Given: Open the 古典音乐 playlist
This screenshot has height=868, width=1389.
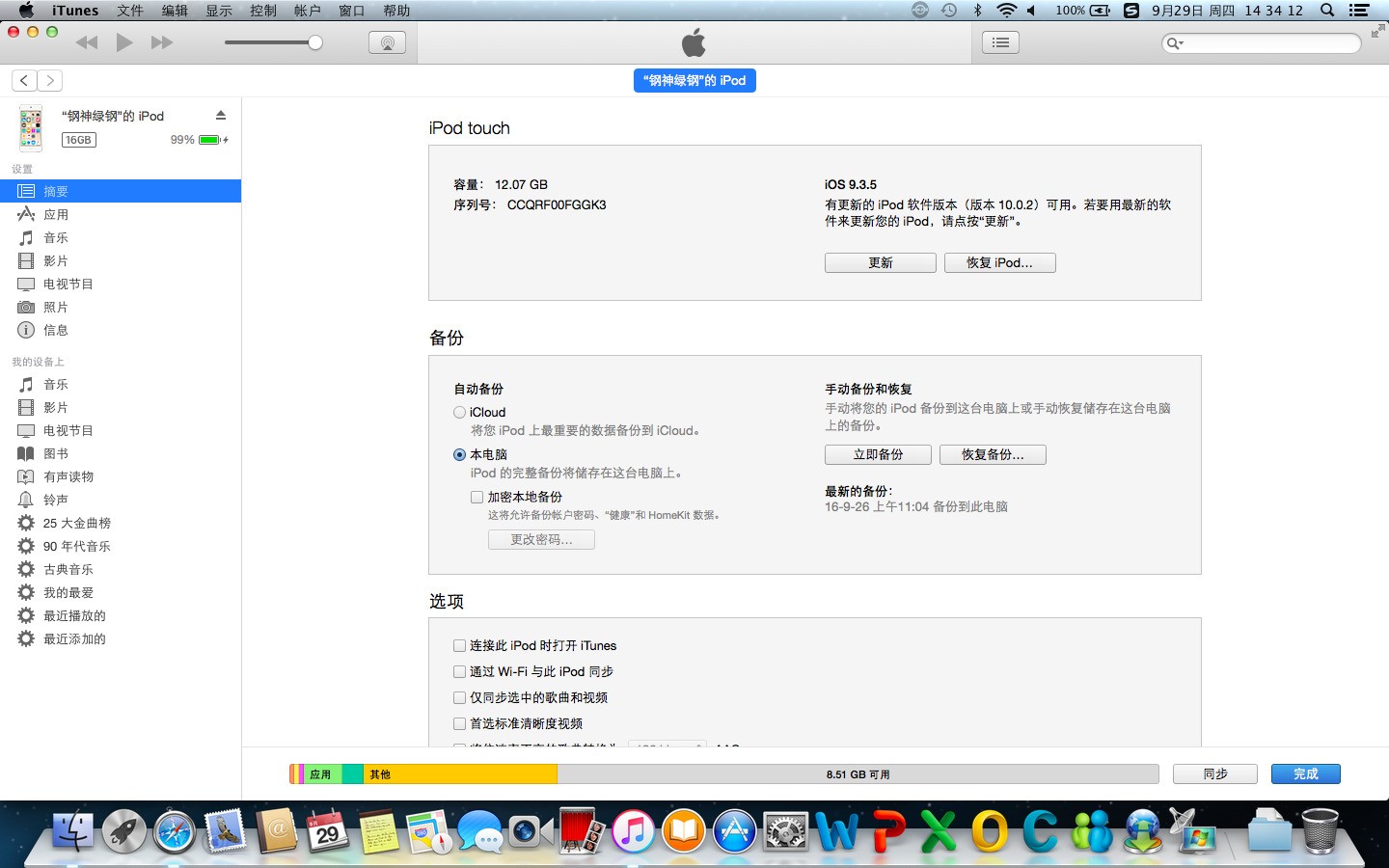Looking at the screenshot, I should (x=121, y=569).
